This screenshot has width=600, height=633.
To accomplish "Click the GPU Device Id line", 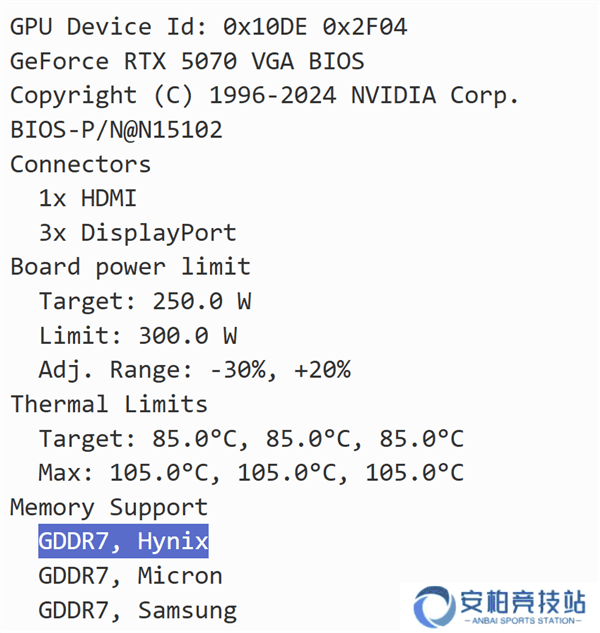I will [209, 27].
